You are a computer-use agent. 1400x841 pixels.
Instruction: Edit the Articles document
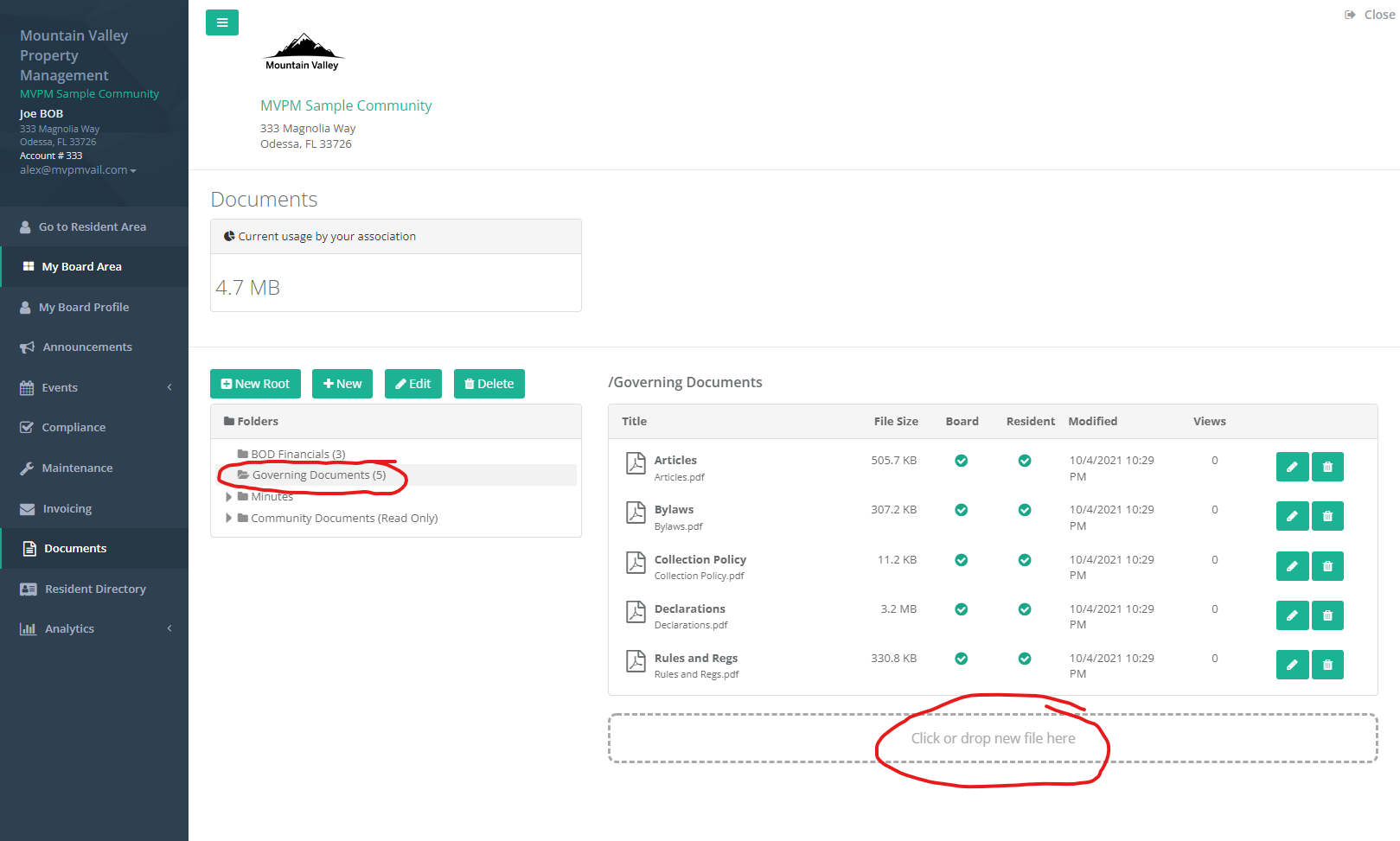point(1292,467)
